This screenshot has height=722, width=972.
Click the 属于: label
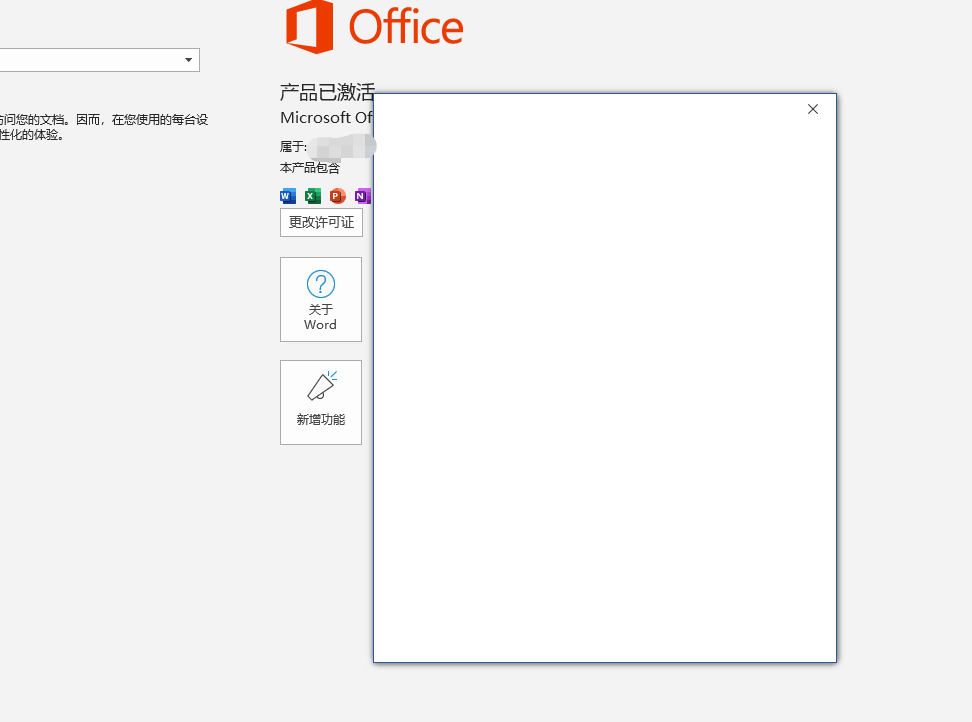(x=293, y=147)
